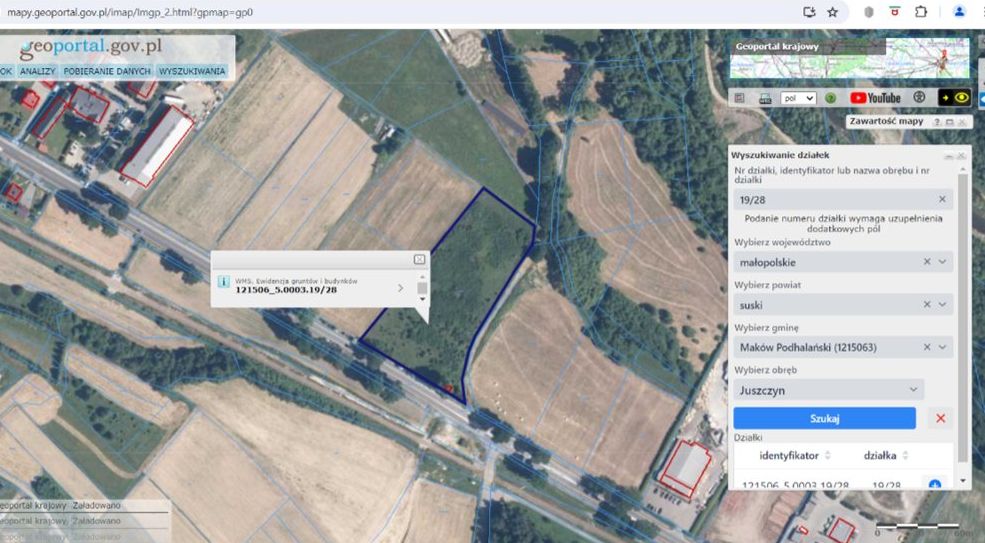Open the ANALIZY menu
The width and height of the screenshot is (985, 543).
37,72
